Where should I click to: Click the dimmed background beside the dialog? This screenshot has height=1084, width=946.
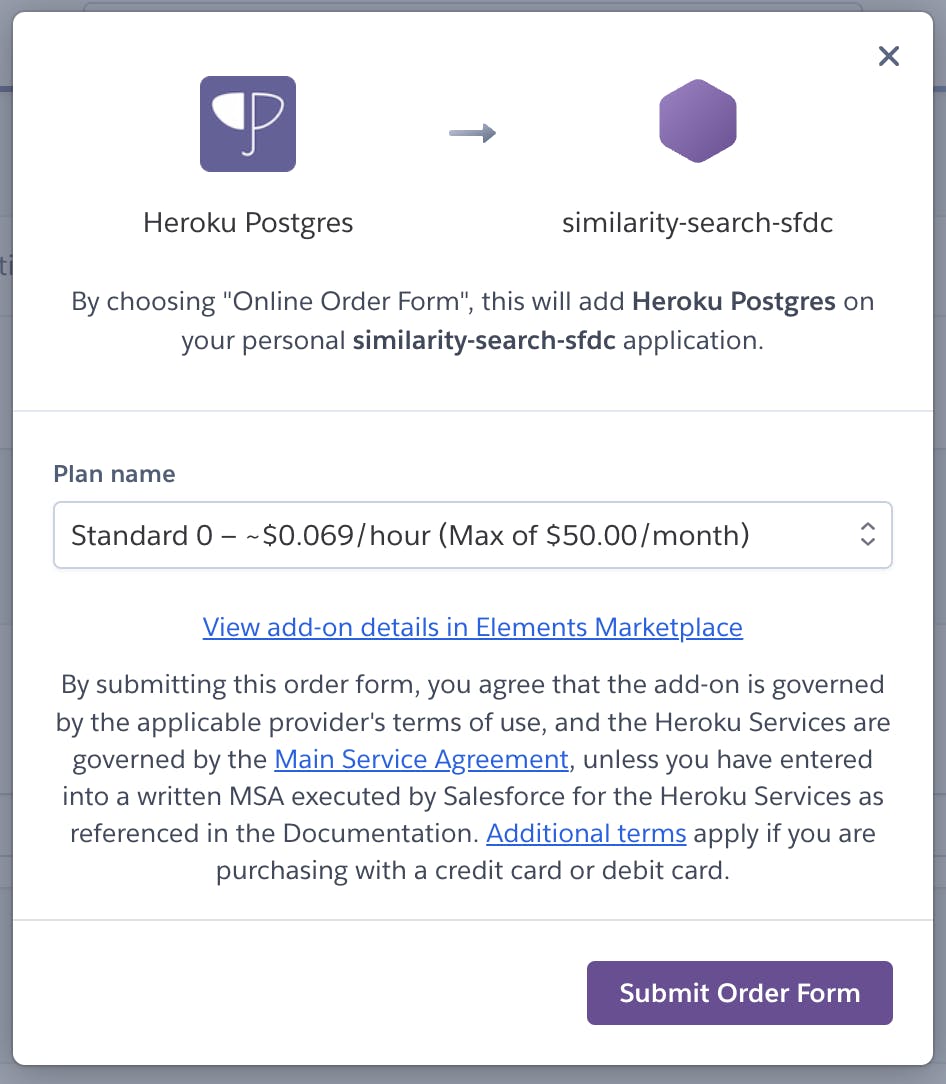(6, 553)
